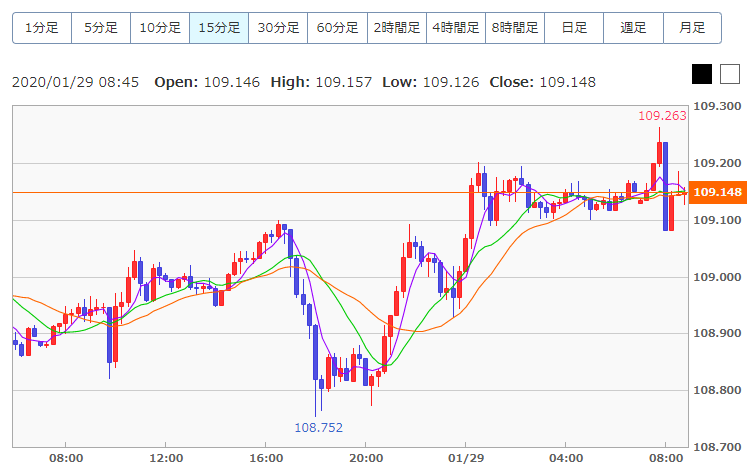Show the 日足 daily chart

click(x=574, y=28)
